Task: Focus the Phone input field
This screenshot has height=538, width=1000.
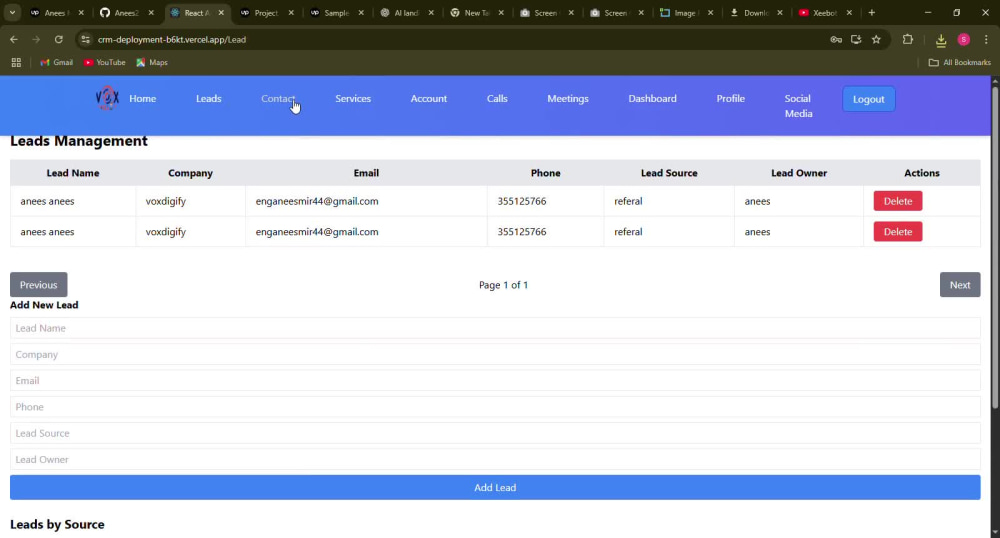Action: [495, 407]
